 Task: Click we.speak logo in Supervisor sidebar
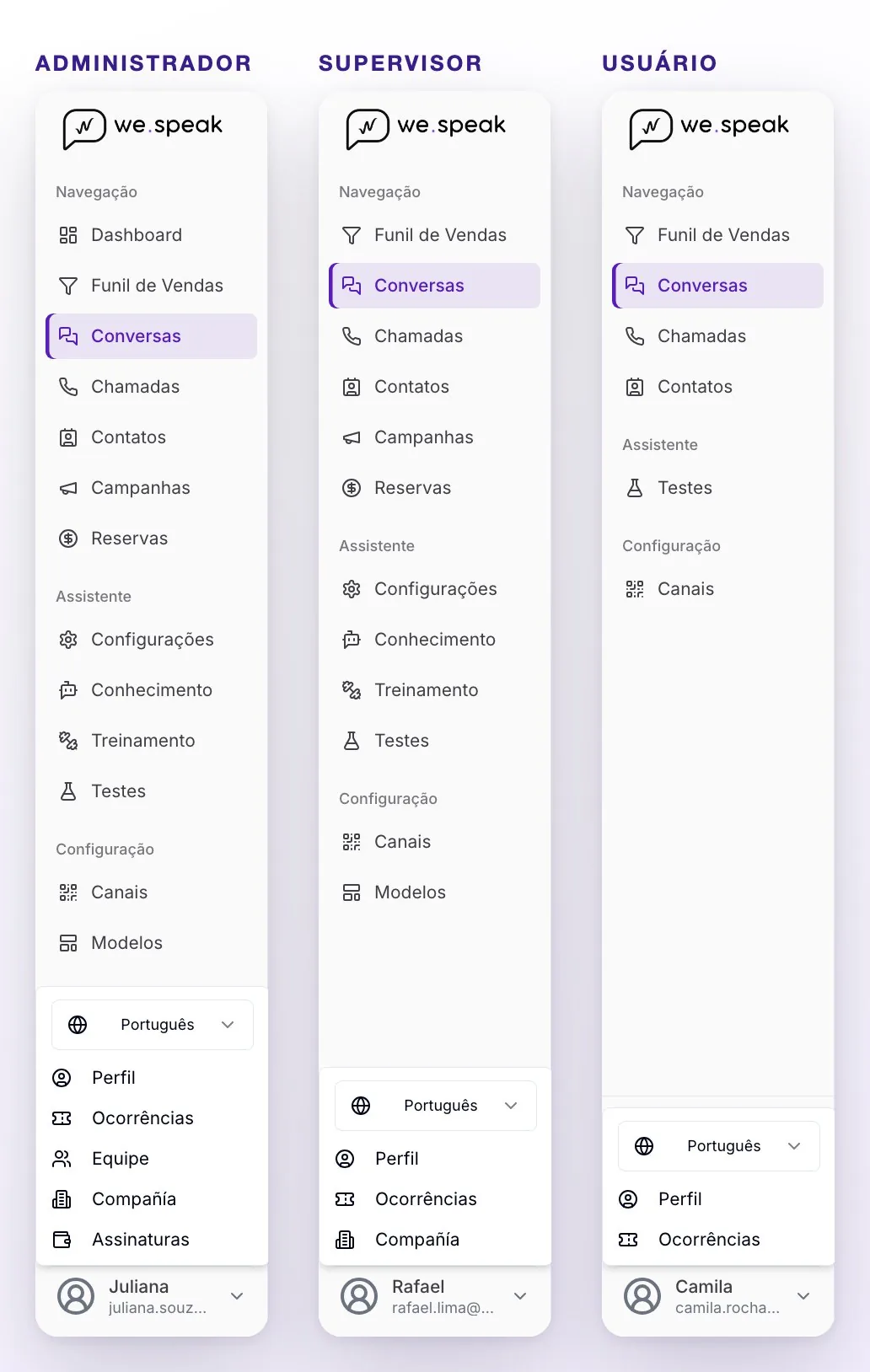pos(426,128)
